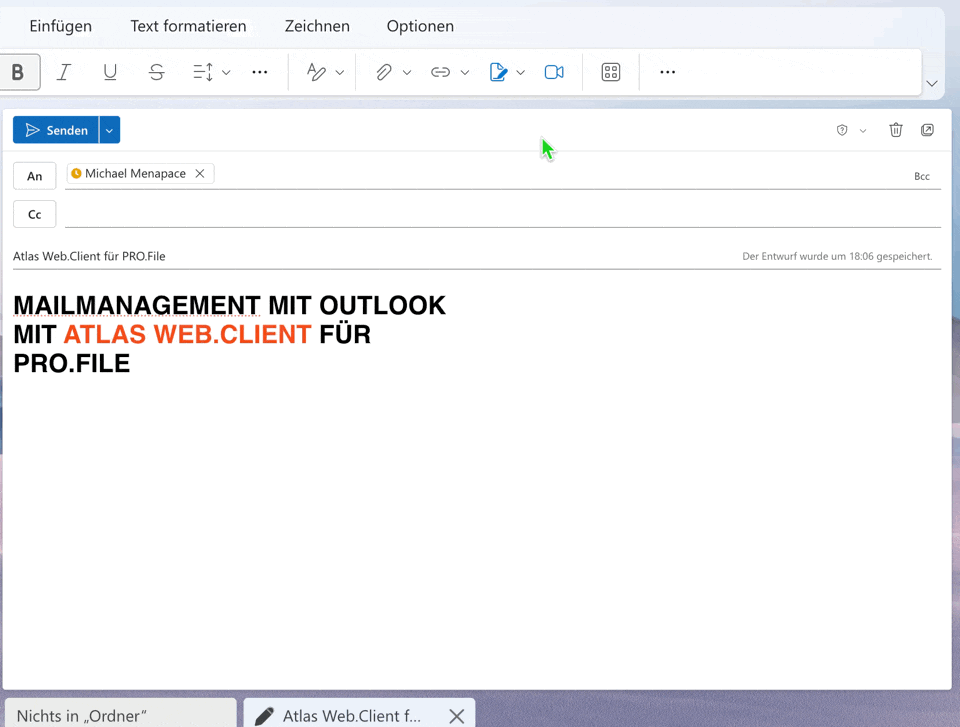960x727 pixels.
Task: Open apps grid icon
Action: tap(610, 72)
